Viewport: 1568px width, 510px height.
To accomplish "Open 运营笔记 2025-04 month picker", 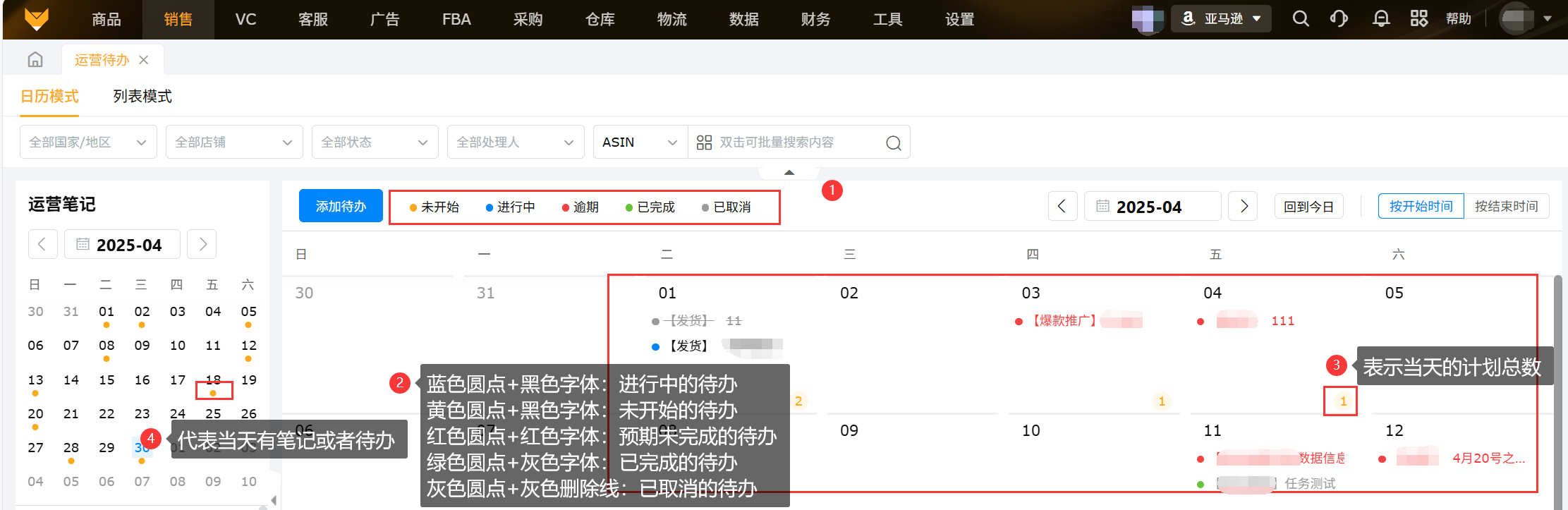I will point(122,244).
